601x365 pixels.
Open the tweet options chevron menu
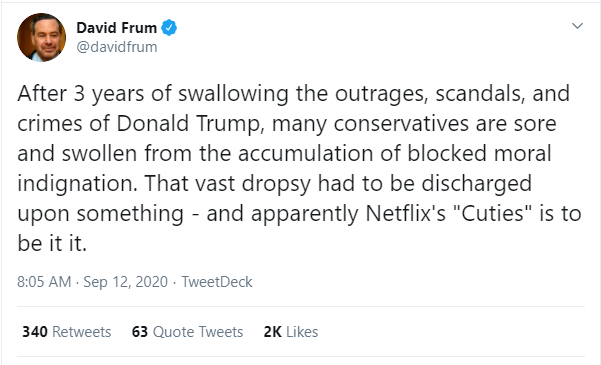tap(577, 26)
